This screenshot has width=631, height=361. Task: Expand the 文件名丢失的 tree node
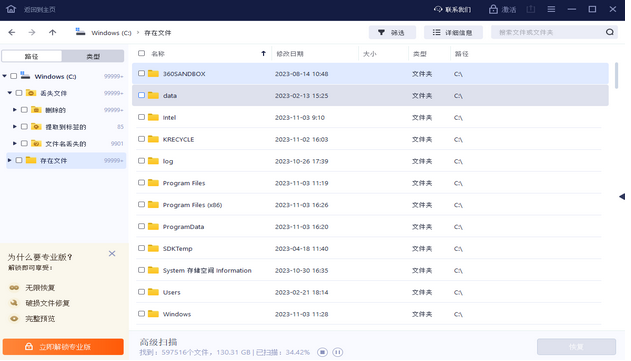click(x=15, y=143)
